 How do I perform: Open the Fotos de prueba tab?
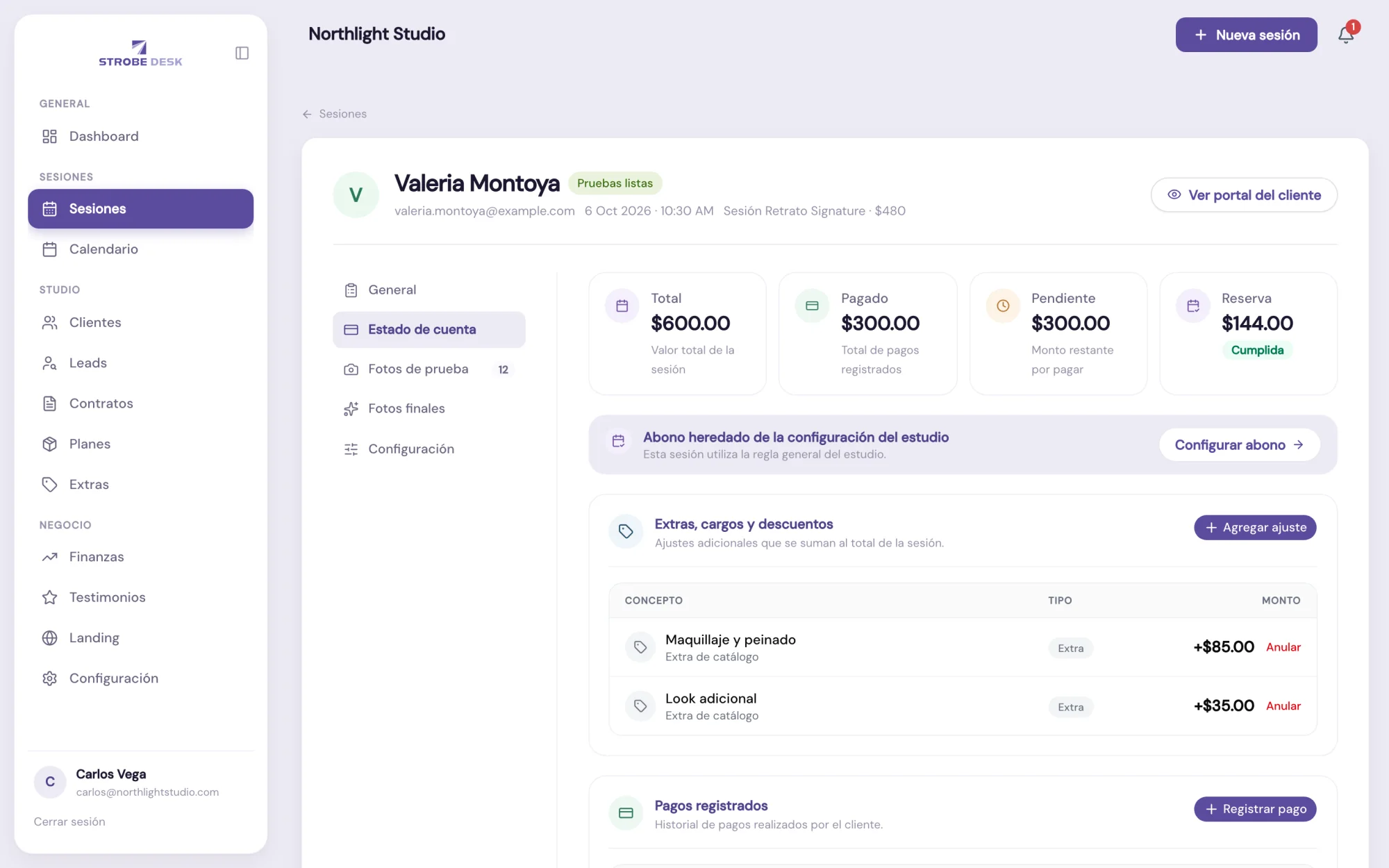pyautogui.click(x=429, y=369)
